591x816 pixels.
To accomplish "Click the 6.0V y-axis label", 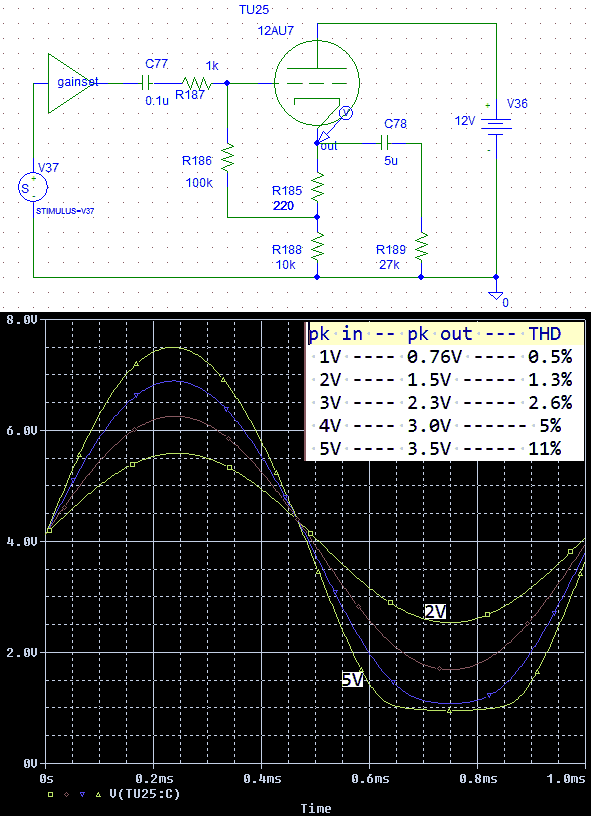I will [21, 431].
